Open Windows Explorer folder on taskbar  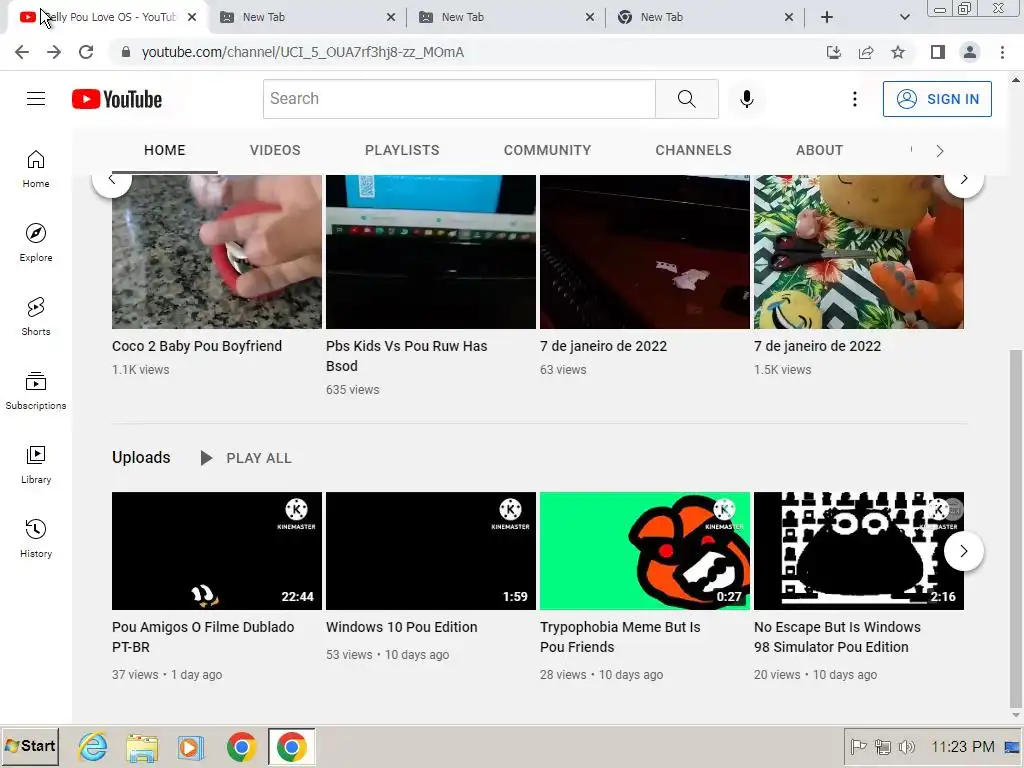pos(142,747)
